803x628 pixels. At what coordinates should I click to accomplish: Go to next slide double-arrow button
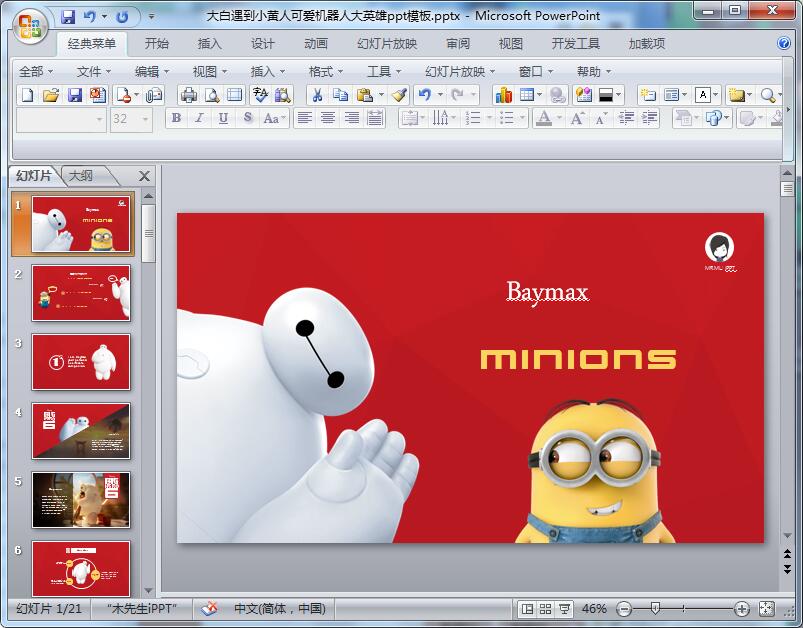(x=787, y=569)
